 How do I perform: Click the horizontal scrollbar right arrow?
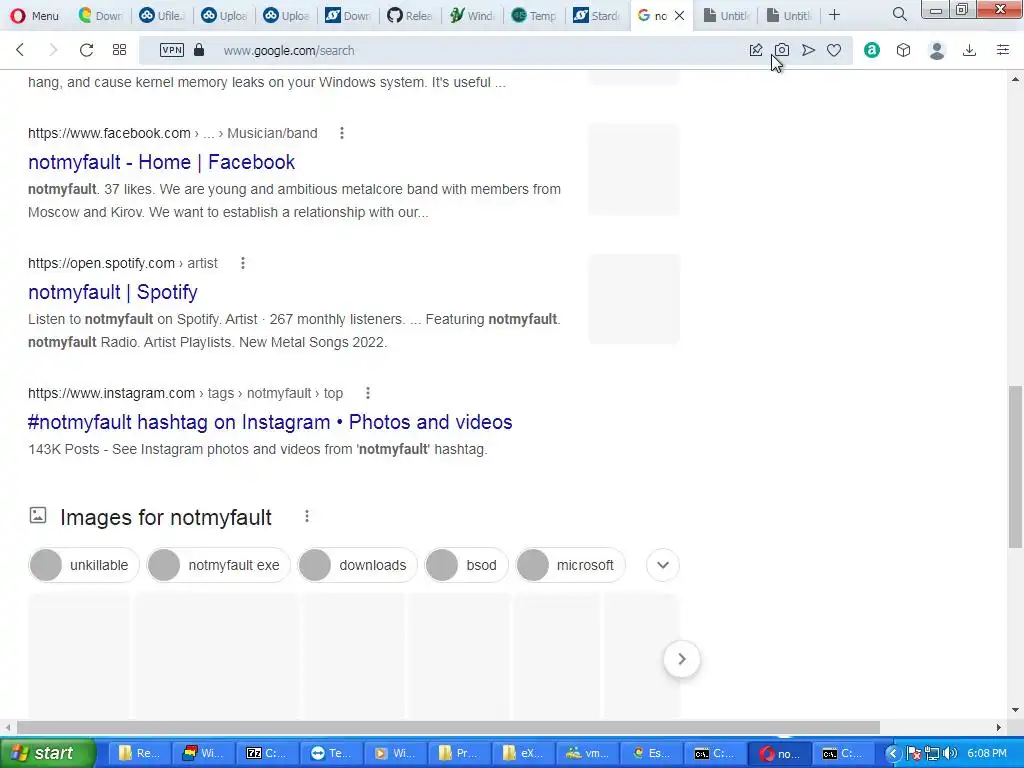click(x=999, y=728)
